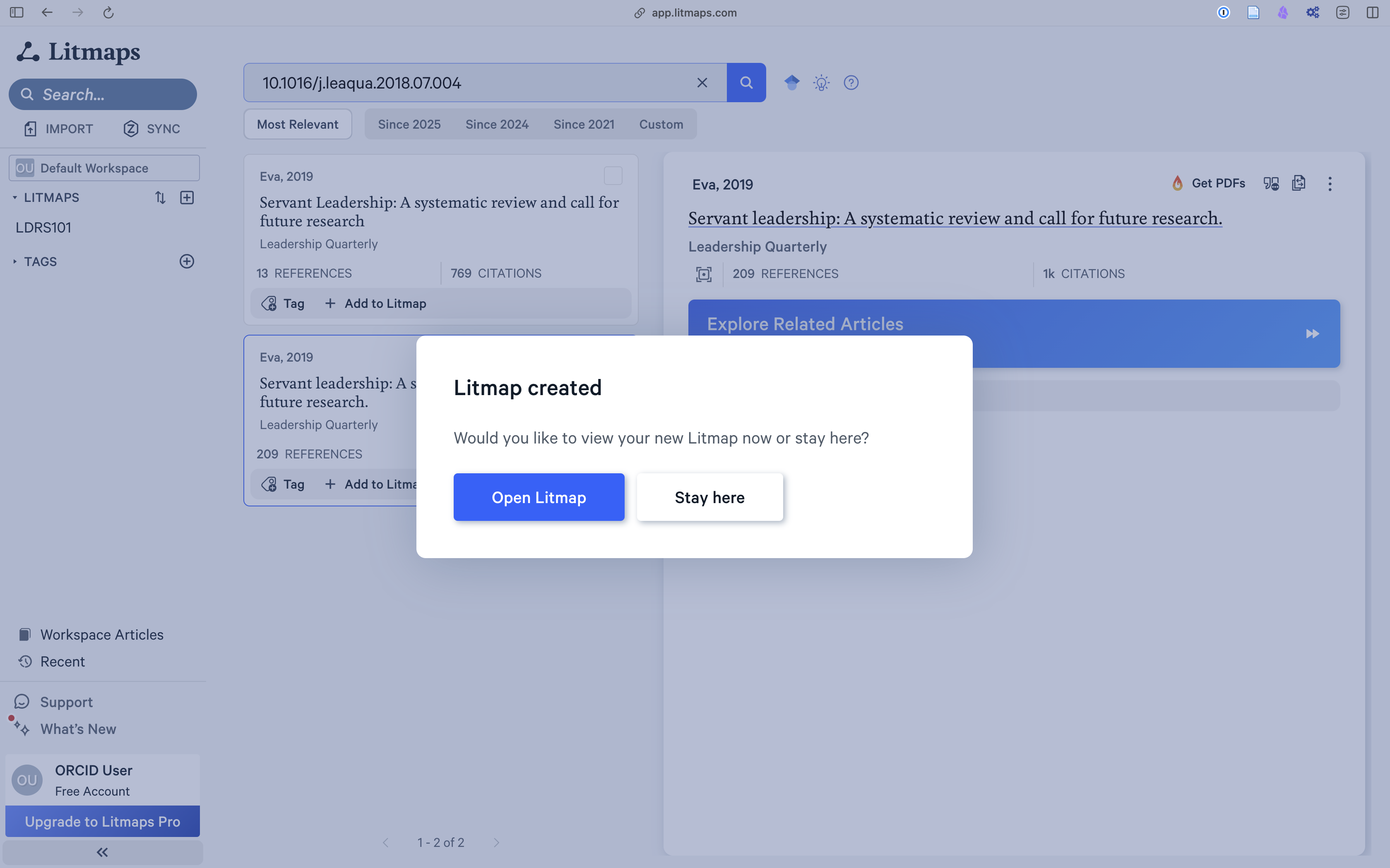
Task: Click Tag on the 209 references card
Action: pos(283,484)
